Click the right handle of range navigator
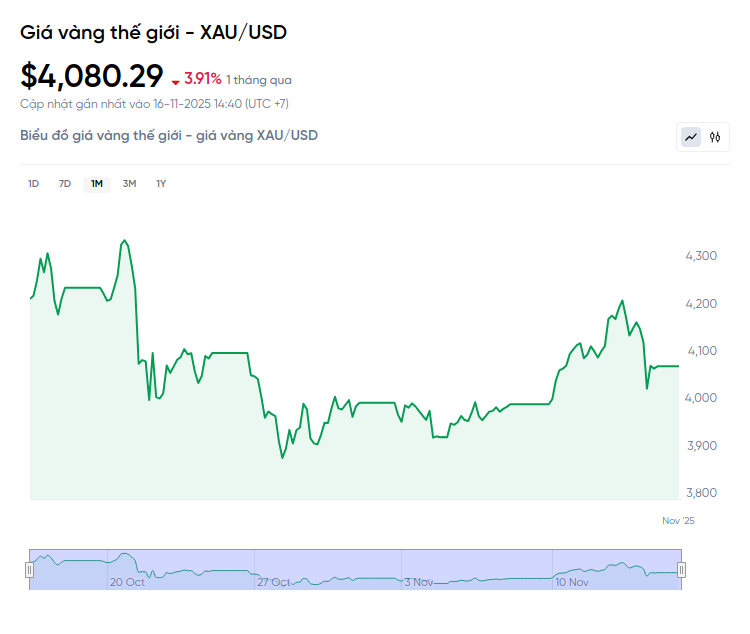 682,570
